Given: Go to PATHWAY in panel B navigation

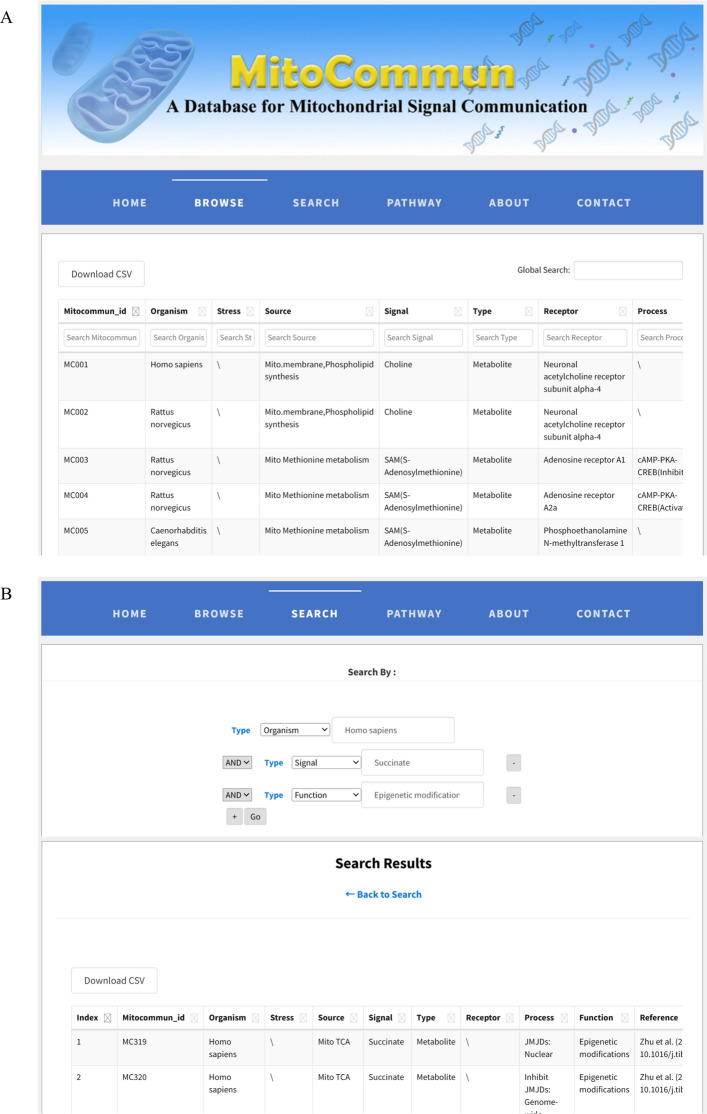Looking at the screenshot, I should (414, 614).
